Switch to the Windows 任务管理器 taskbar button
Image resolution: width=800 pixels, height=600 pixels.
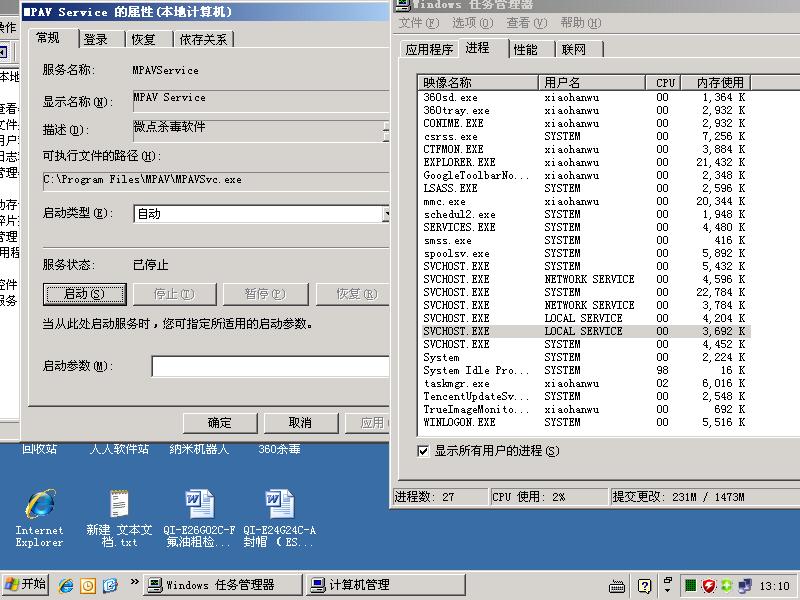point(221,585)
